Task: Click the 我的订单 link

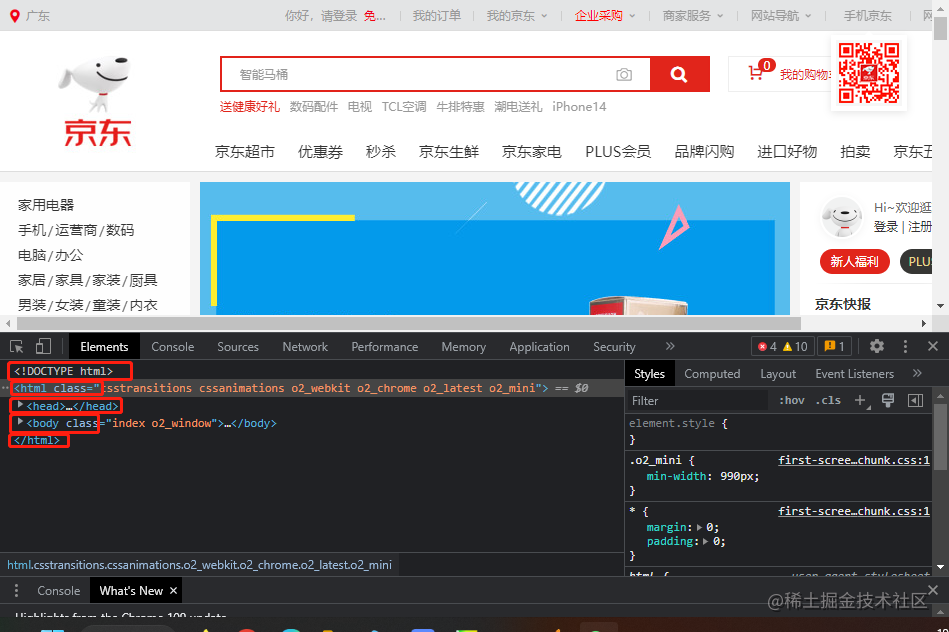Action: [x=437, y=16]
